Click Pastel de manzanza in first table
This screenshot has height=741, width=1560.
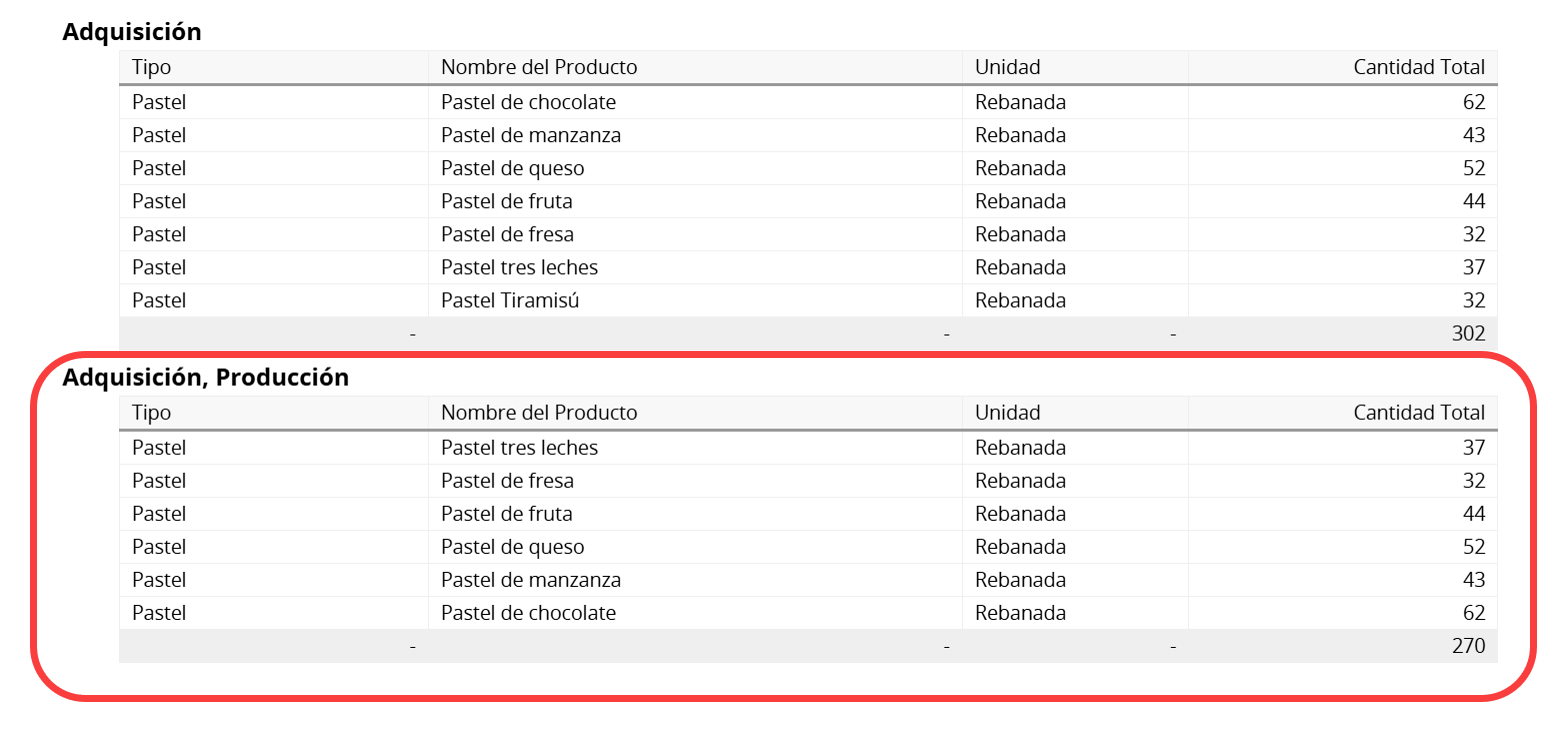(531, 135)
